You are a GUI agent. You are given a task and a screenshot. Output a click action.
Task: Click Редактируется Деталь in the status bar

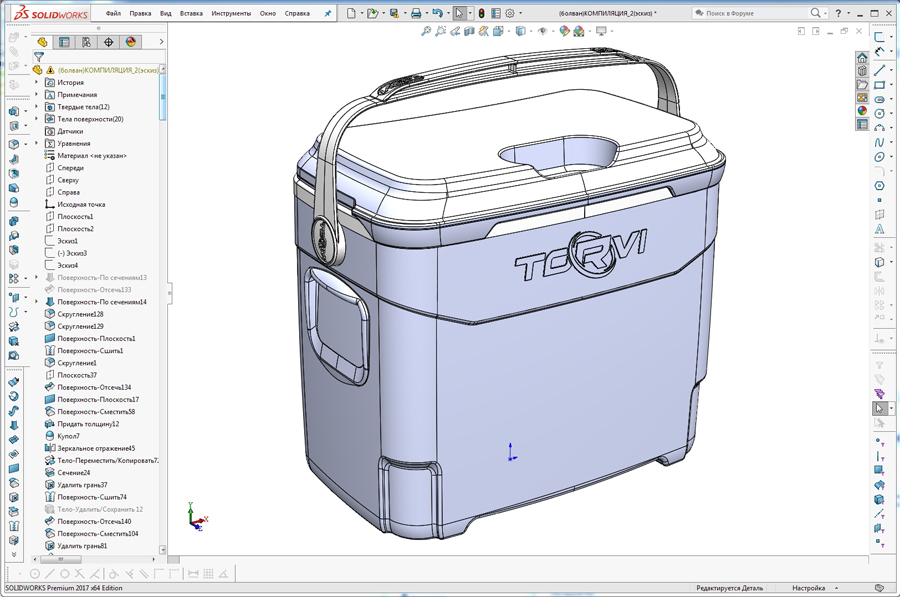(728, 587)
